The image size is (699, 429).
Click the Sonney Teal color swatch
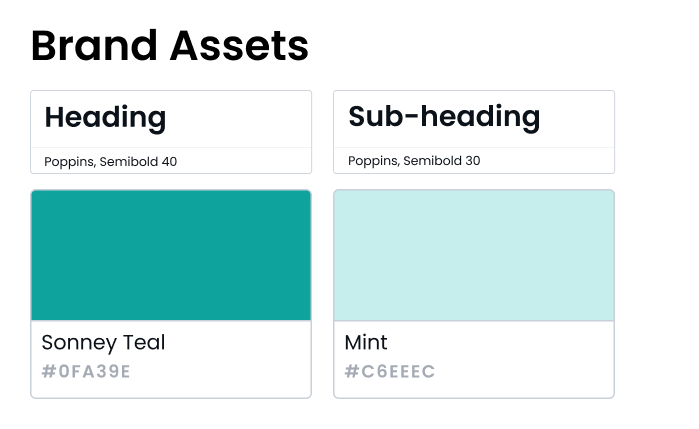click(x=171, y=255)
